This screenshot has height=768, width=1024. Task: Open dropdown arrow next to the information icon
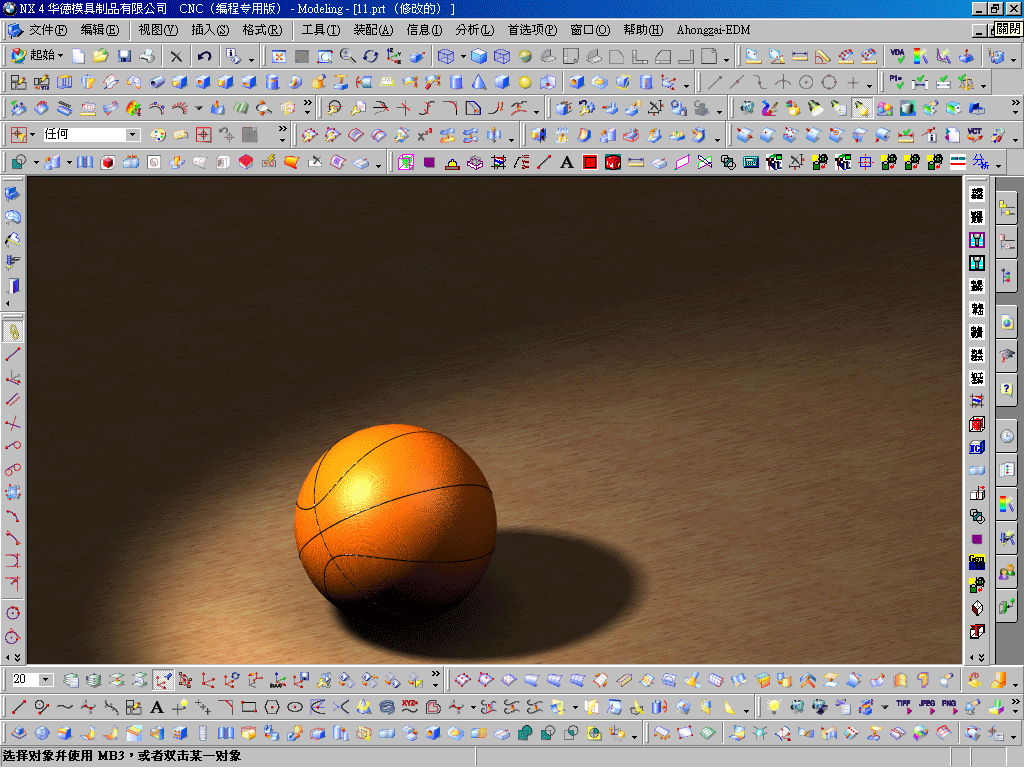[251, 59]
